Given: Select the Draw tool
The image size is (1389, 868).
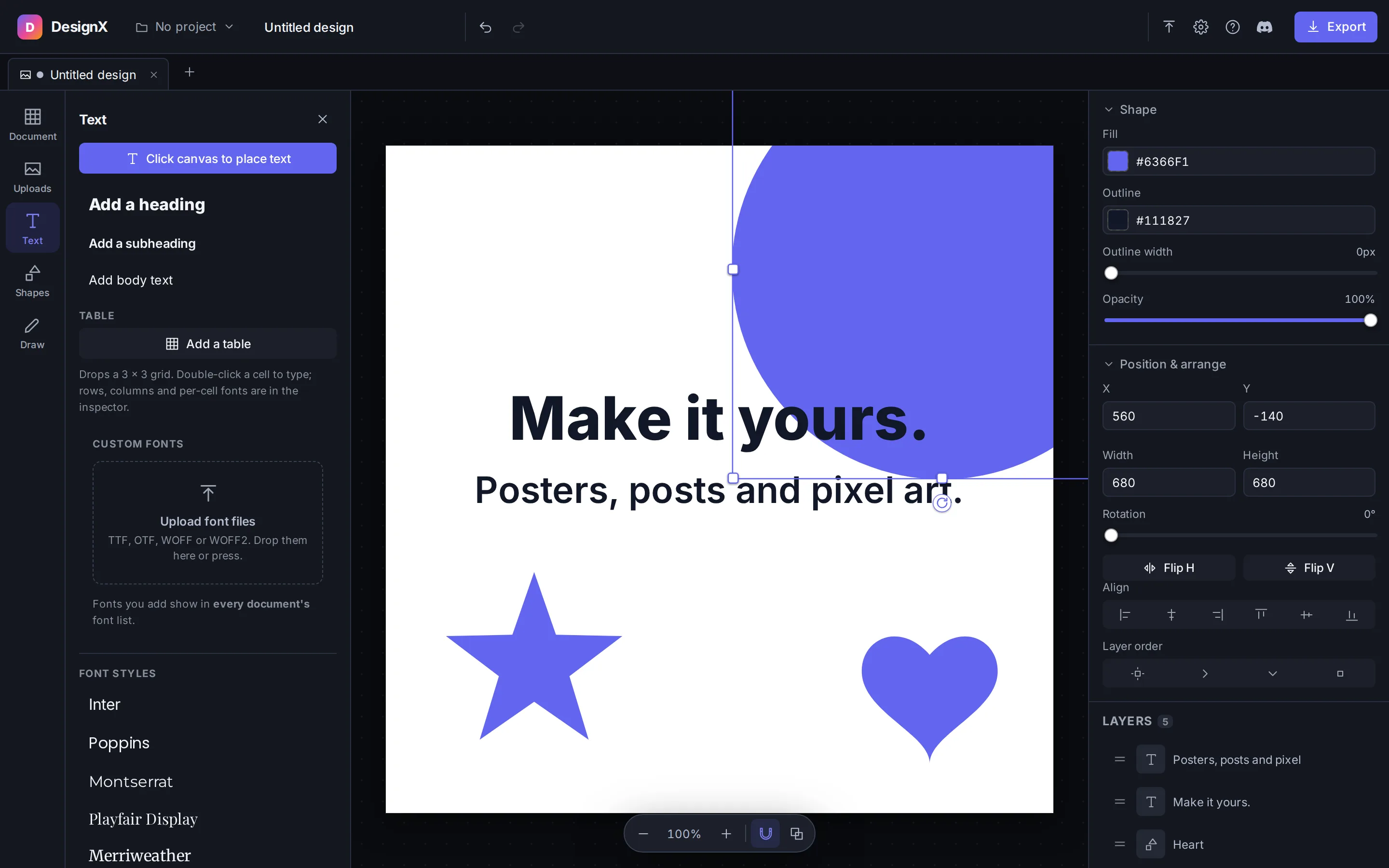Looking at the screenshot, I should pos(33,333).
